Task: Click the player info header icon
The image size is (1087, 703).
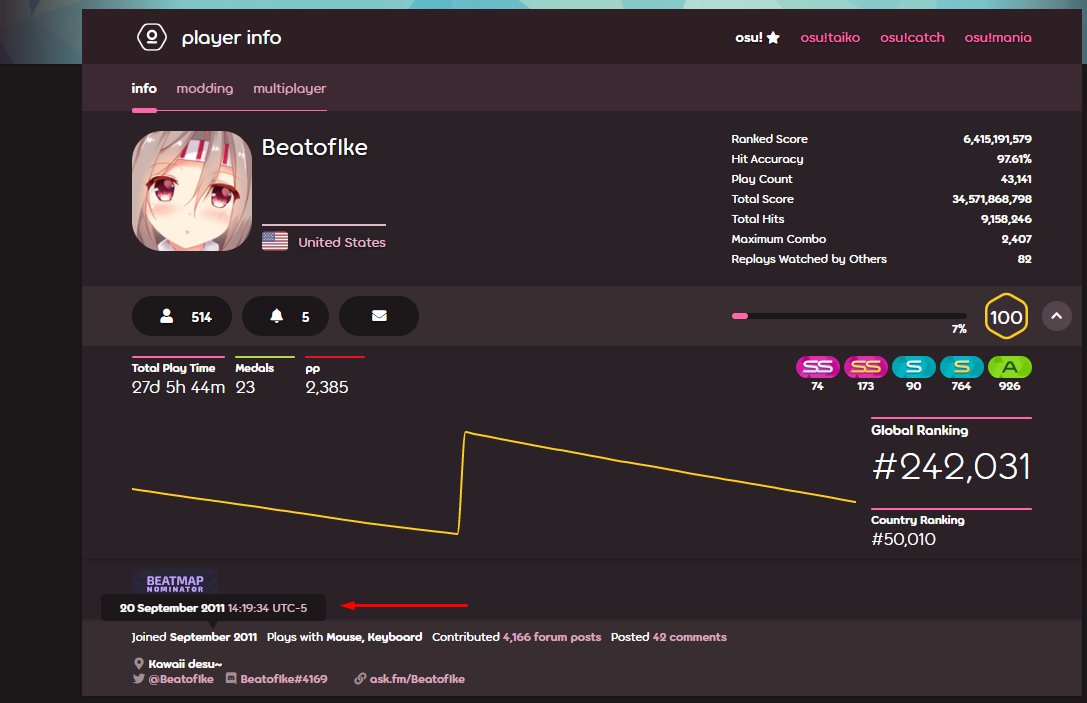Action: [x=152, y=37]
